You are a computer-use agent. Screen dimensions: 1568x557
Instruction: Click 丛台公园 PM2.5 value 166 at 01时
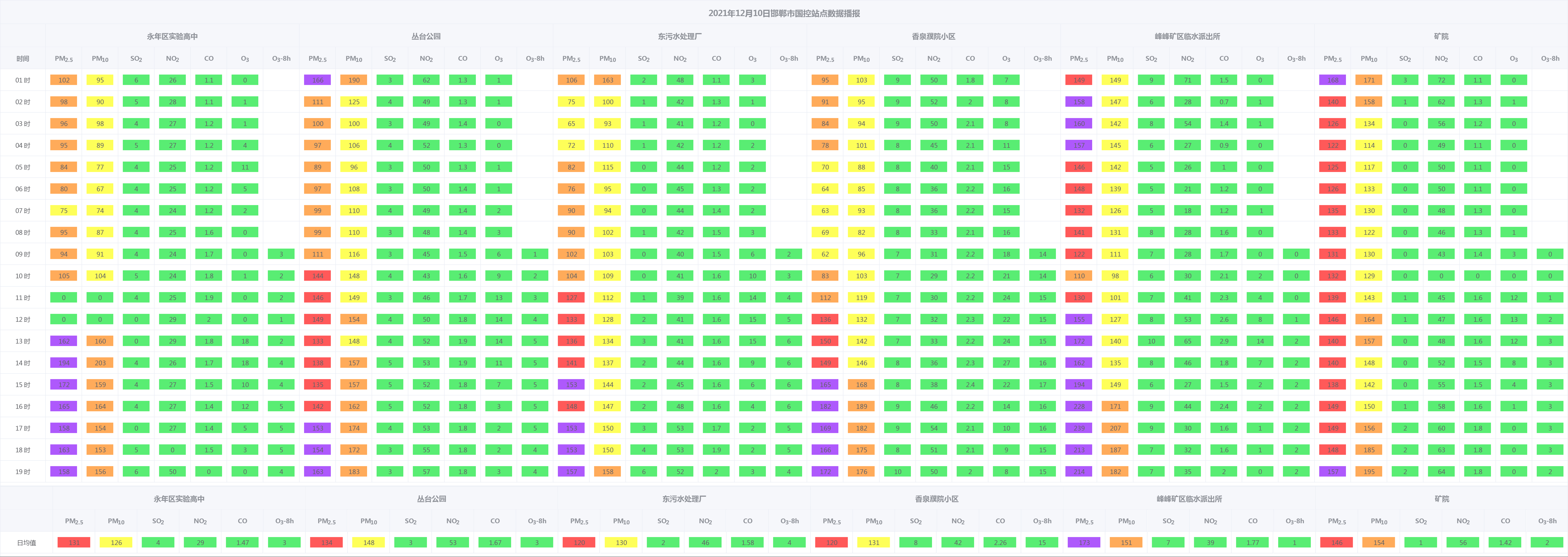click(318, 80)
